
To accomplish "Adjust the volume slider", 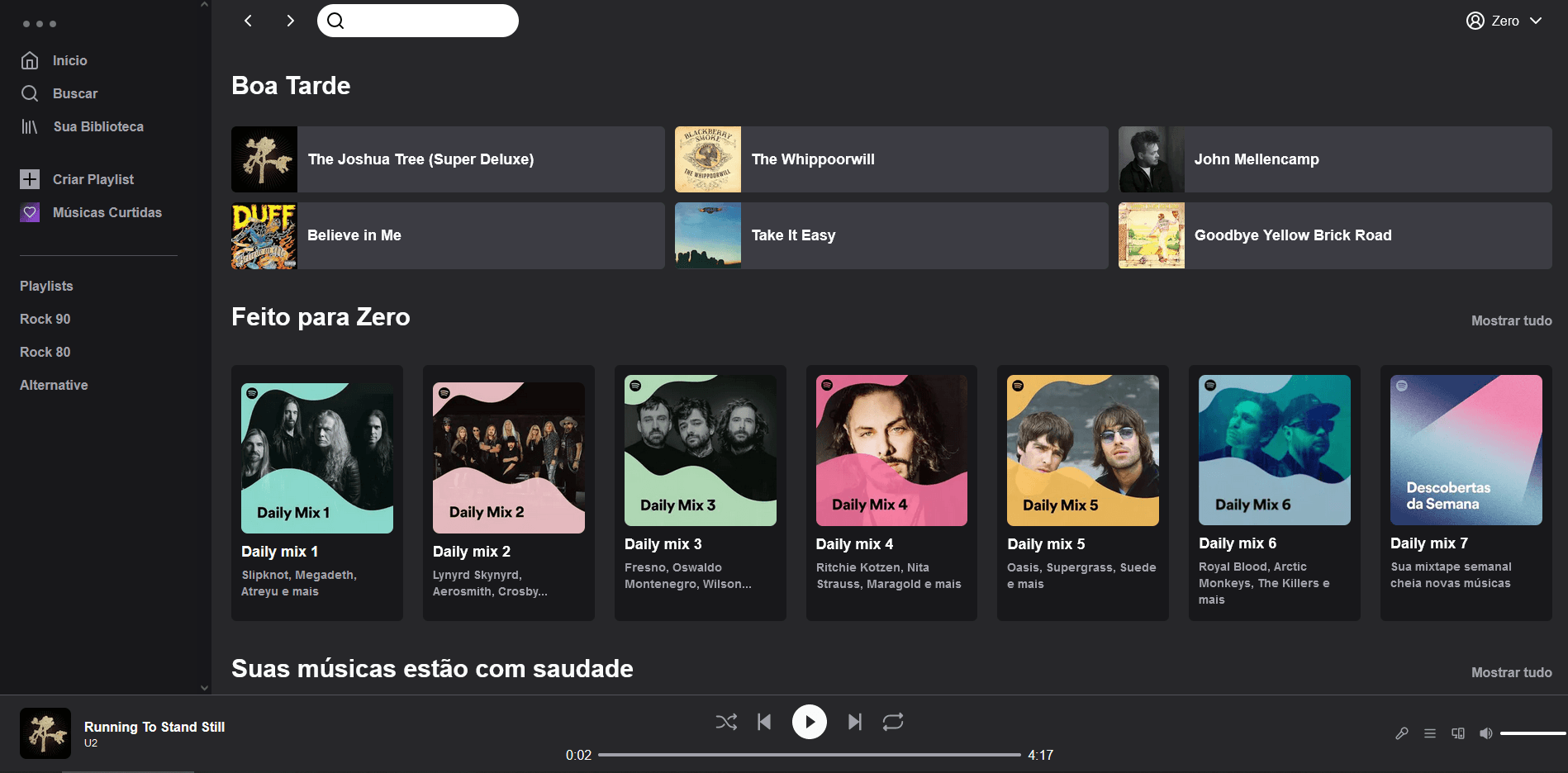I will click(x=1533, y=733).
